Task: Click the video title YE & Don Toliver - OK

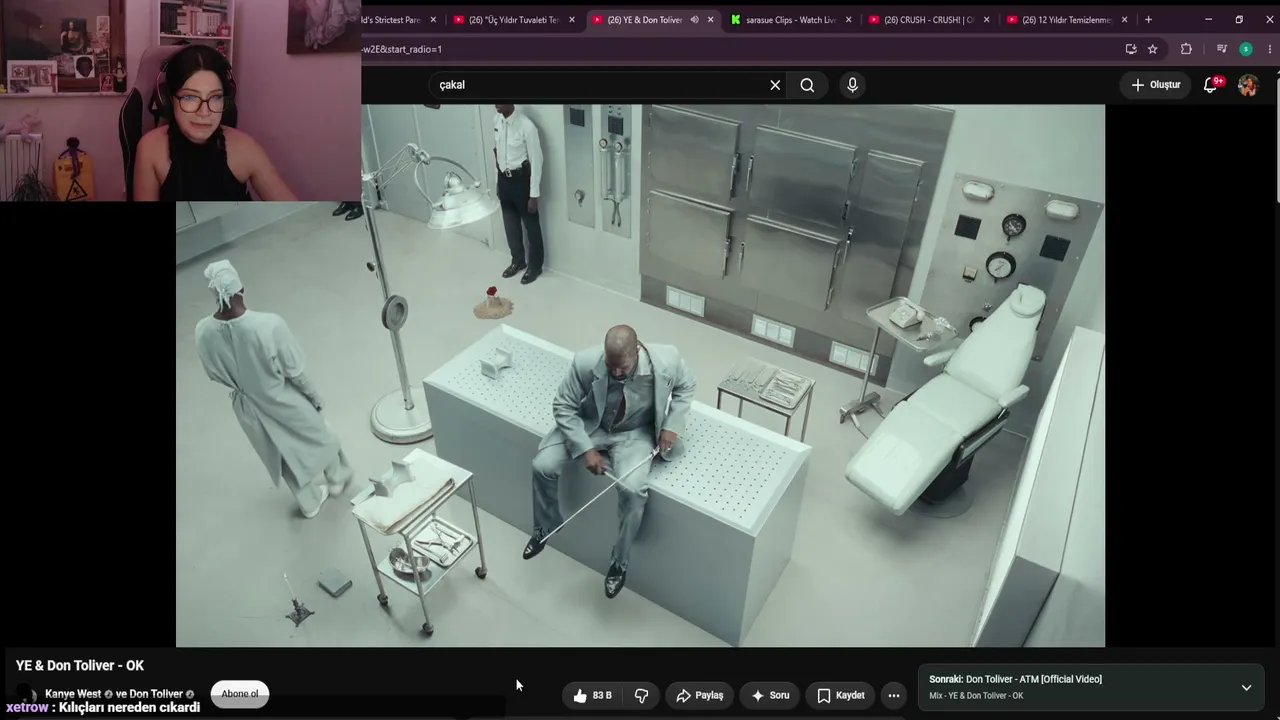Action: pos(80,666)
